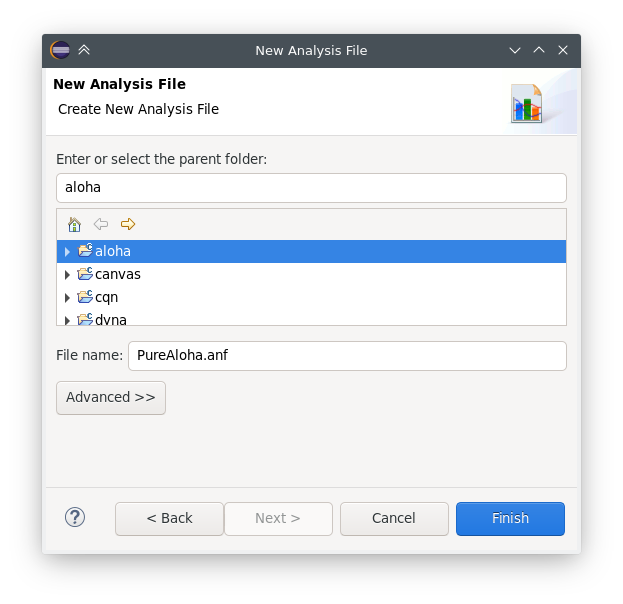Click the aloha project folder icon
Screen dimensions: 623x604
coord(85,250)
